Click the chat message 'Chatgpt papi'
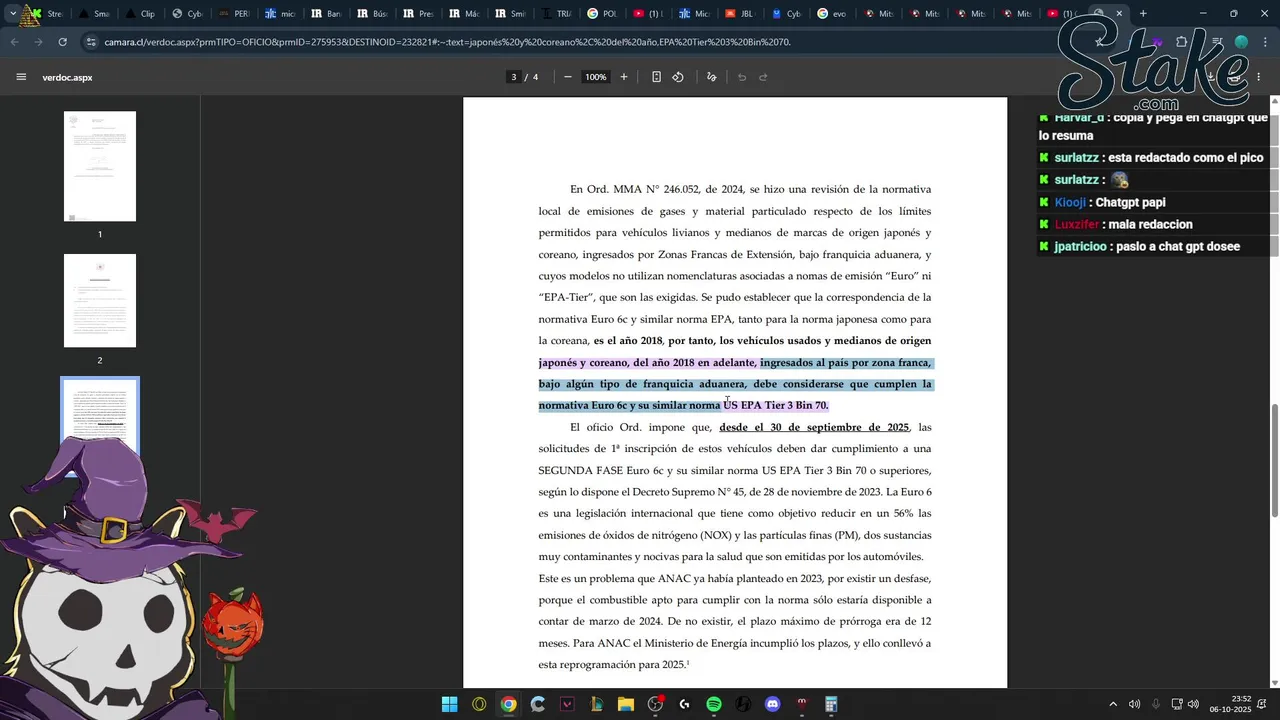This screenshot has height=720, width=1280. pyautogui.click(x=1131, y=202)
